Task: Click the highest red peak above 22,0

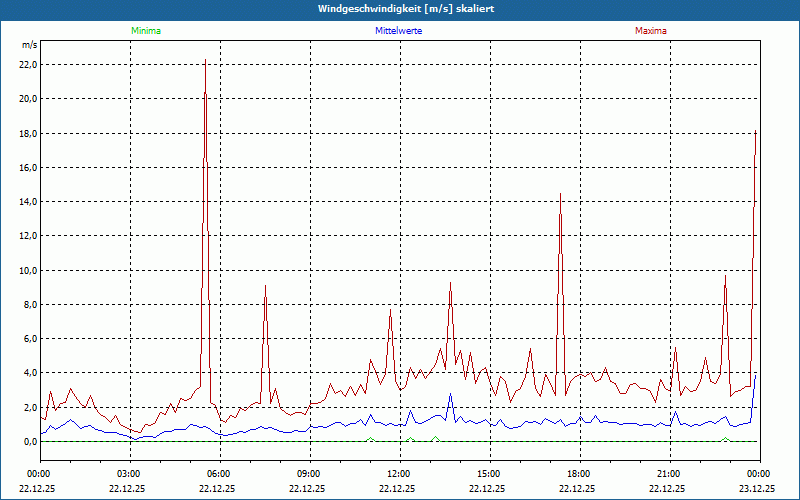Action: coord(205,60)
